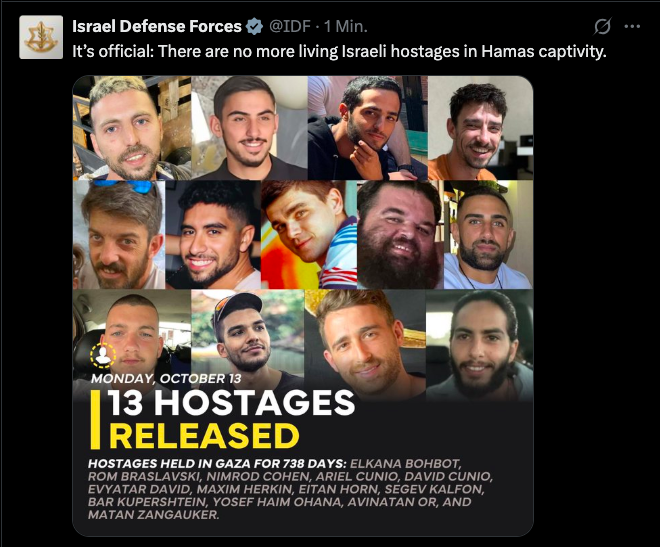Open the Israel Defense Forces display name
The height and width of the screenshot is (547, 660).
[x=157, y=27]
